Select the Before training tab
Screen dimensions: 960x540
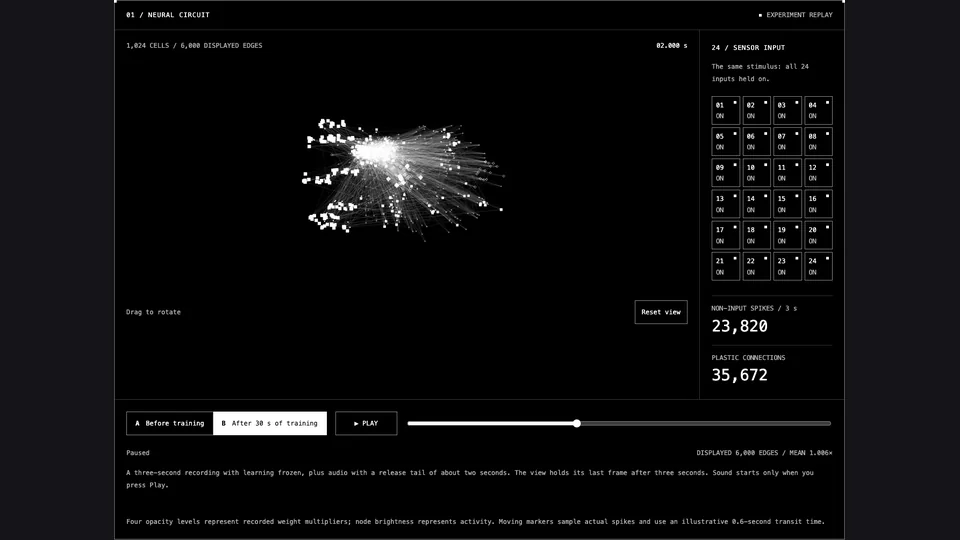(170, 423)
